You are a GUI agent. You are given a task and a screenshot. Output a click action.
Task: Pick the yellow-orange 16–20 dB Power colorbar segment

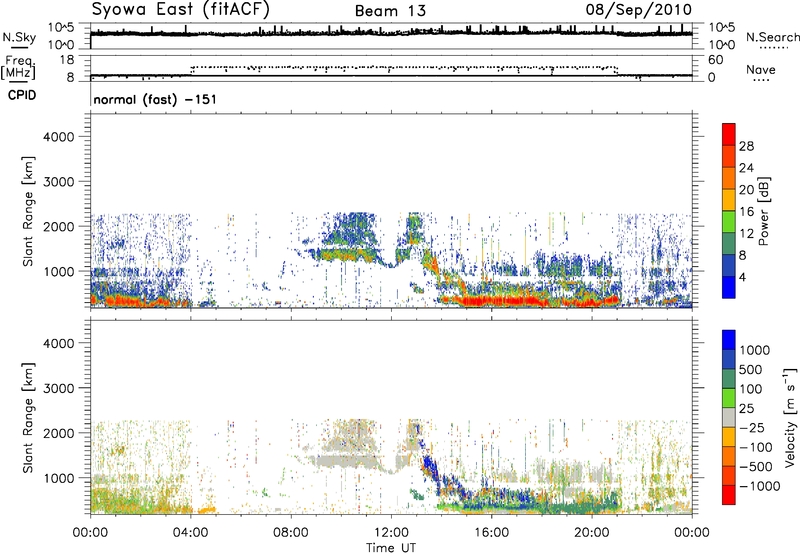tap(729, 200)
